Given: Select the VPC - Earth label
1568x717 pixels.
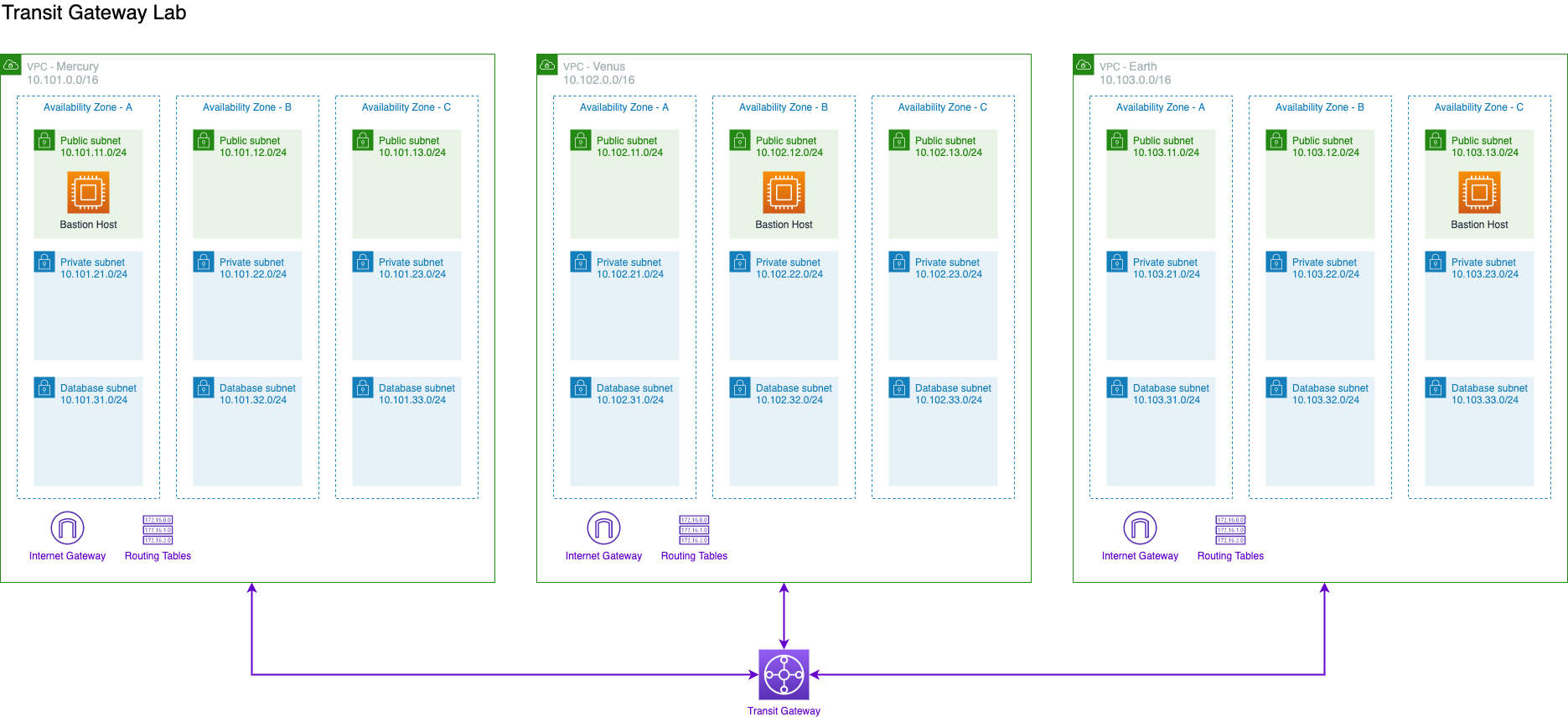Looking at the screenshot, I should [1128, 66].
